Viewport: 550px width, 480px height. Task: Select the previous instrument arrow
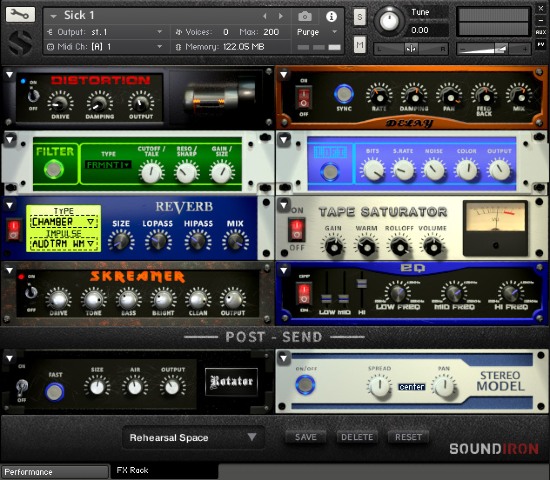pos(265,16)
